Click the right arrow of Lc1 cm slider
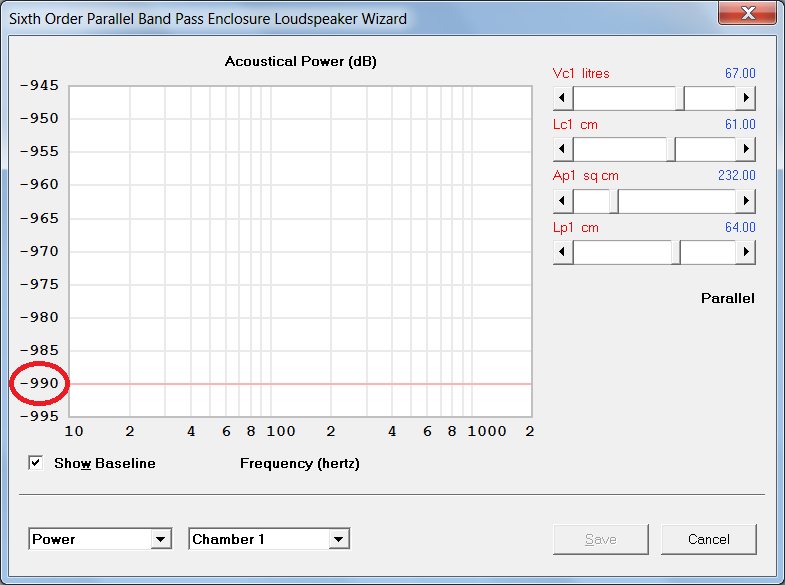The height and width of the screenshot is (585, 785). pyautogui.click(x=745, y=149)
